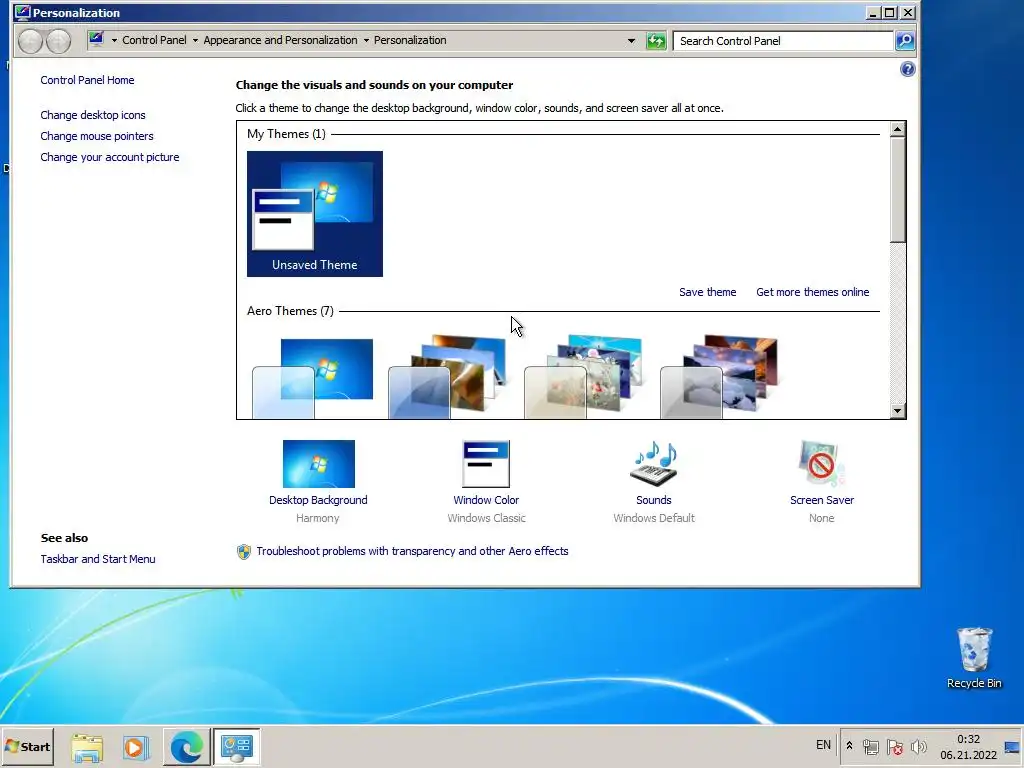Open File Explorer from taskbar
The image size is (1024, 768).
(x=87, y=747)
